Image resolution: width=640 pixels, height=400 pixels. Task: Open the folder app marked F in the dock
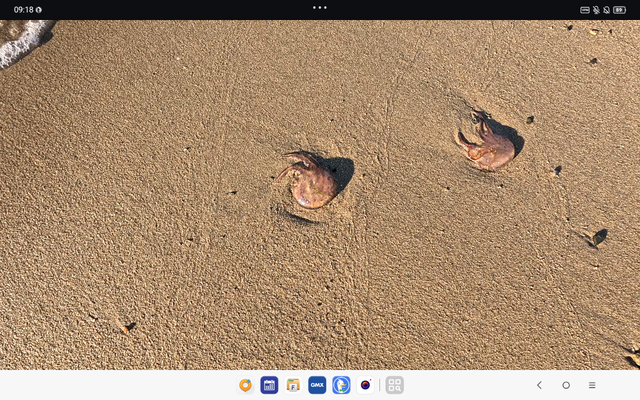pyautogui.click(x=293, y=385)
